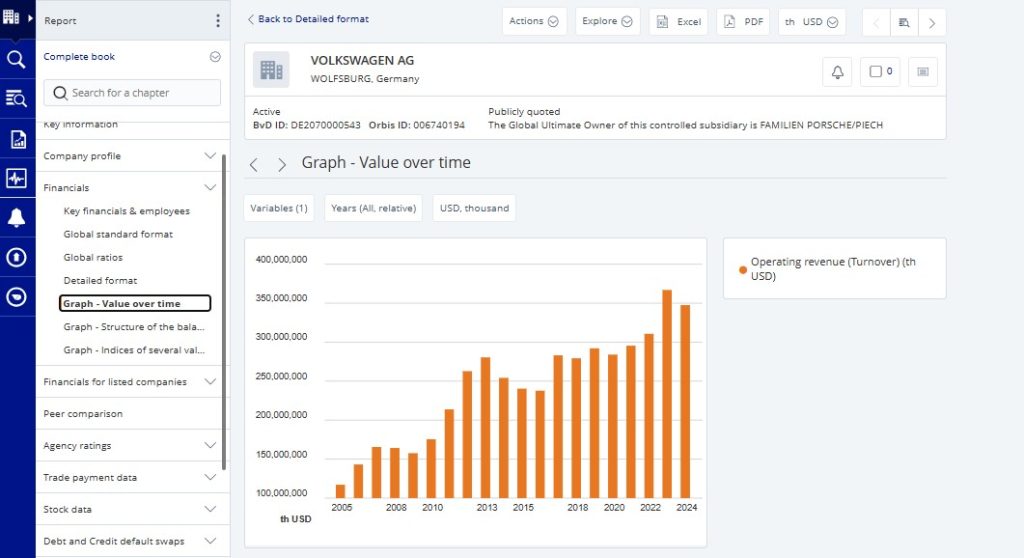Image resolution: width=1024 pixels, height=558 pixels.
Task: Click the tallest 2023 revenue bar
Action: pyautogui.click(x=667, y=394)
